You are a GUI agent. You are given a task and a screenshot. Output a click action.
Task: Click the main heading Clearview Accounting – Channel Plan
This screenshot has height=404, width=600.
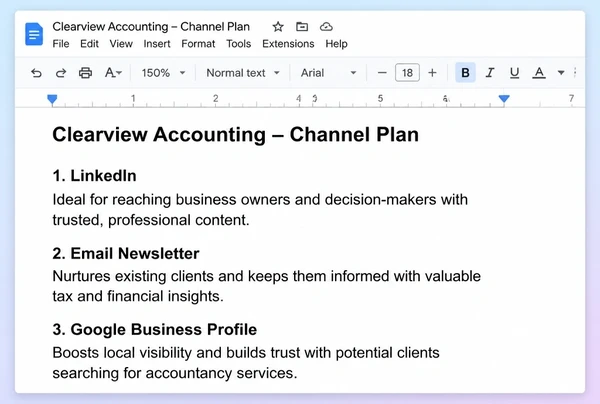pyautogui.click(x=235, y=135)
